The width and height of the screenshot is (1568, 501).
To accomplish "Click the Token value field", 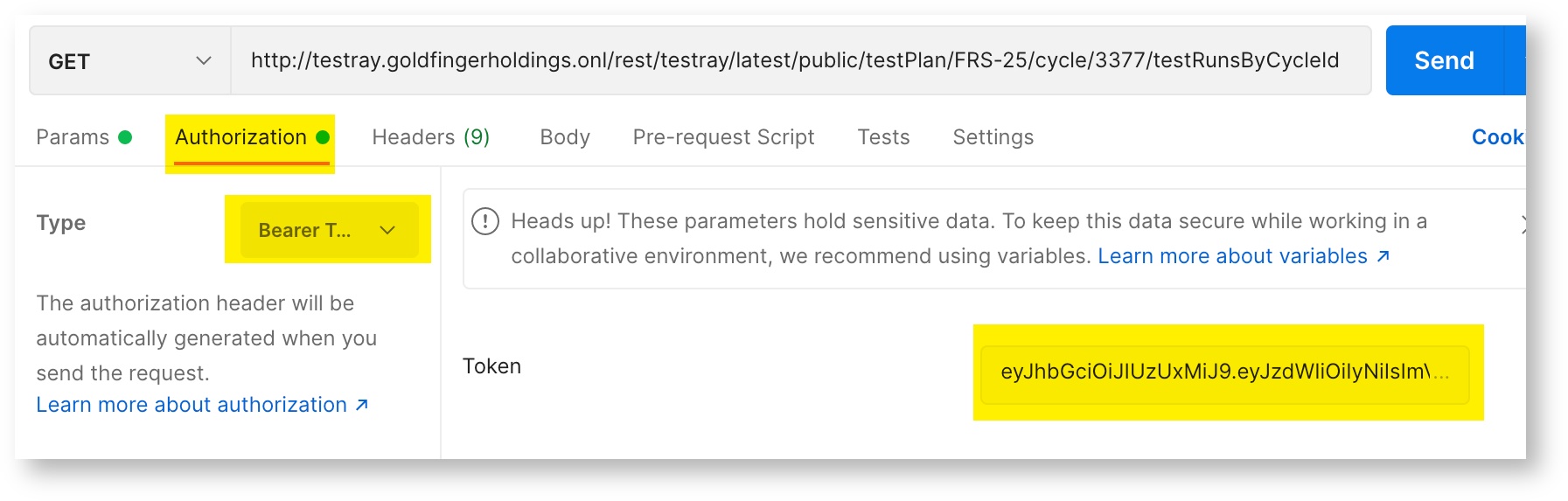I will [x=1224, y=372].
